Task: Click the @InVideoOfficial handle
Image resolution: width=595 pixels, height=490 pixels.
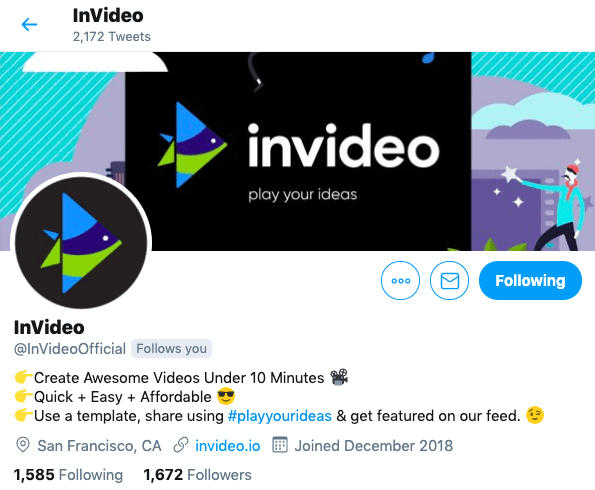Action: pyautogui.click(x=70, y=349)
